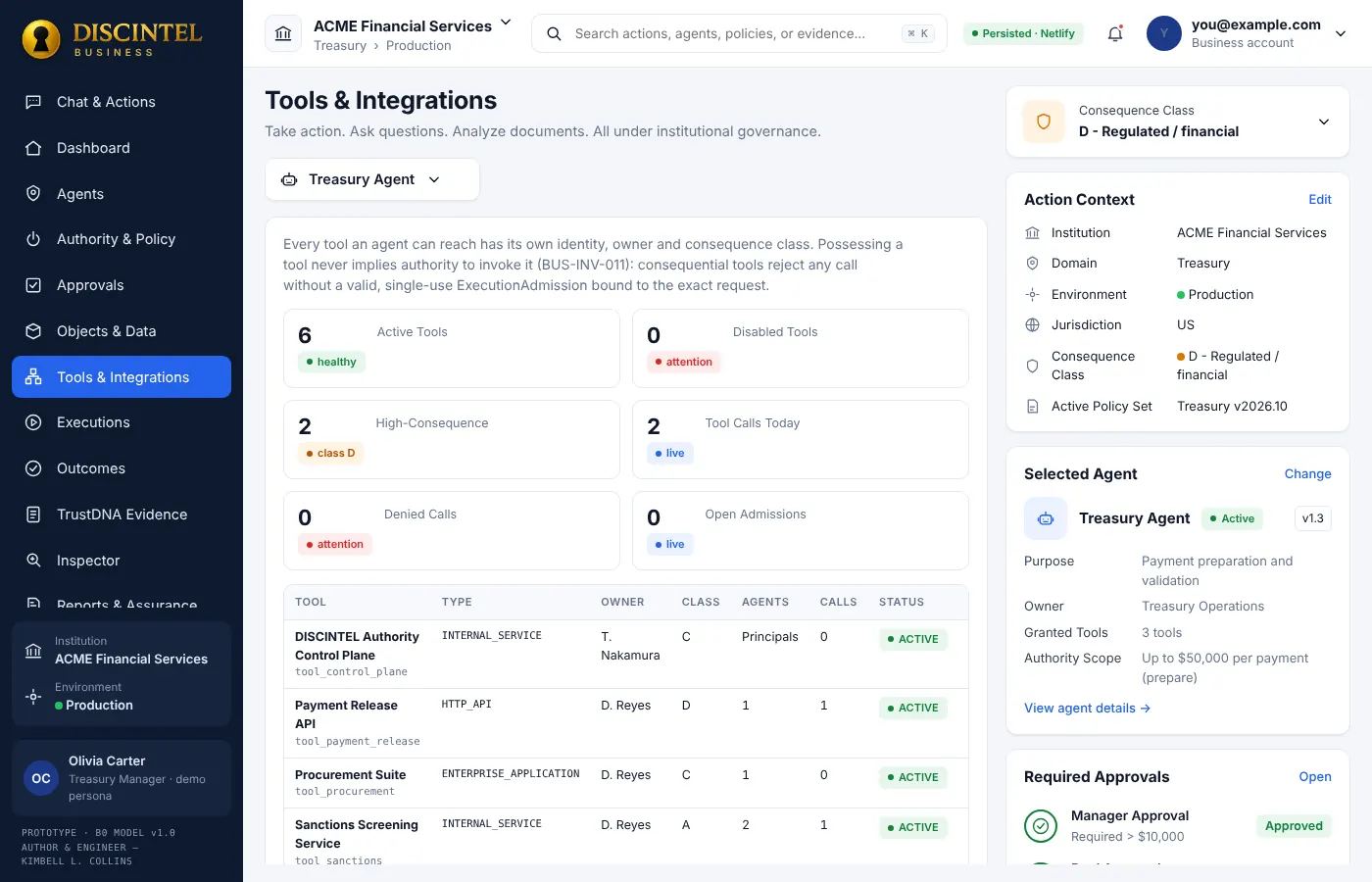1372x882 pixels.
Task: Click the v1.3 version badge
Action: click(1313, 518)
